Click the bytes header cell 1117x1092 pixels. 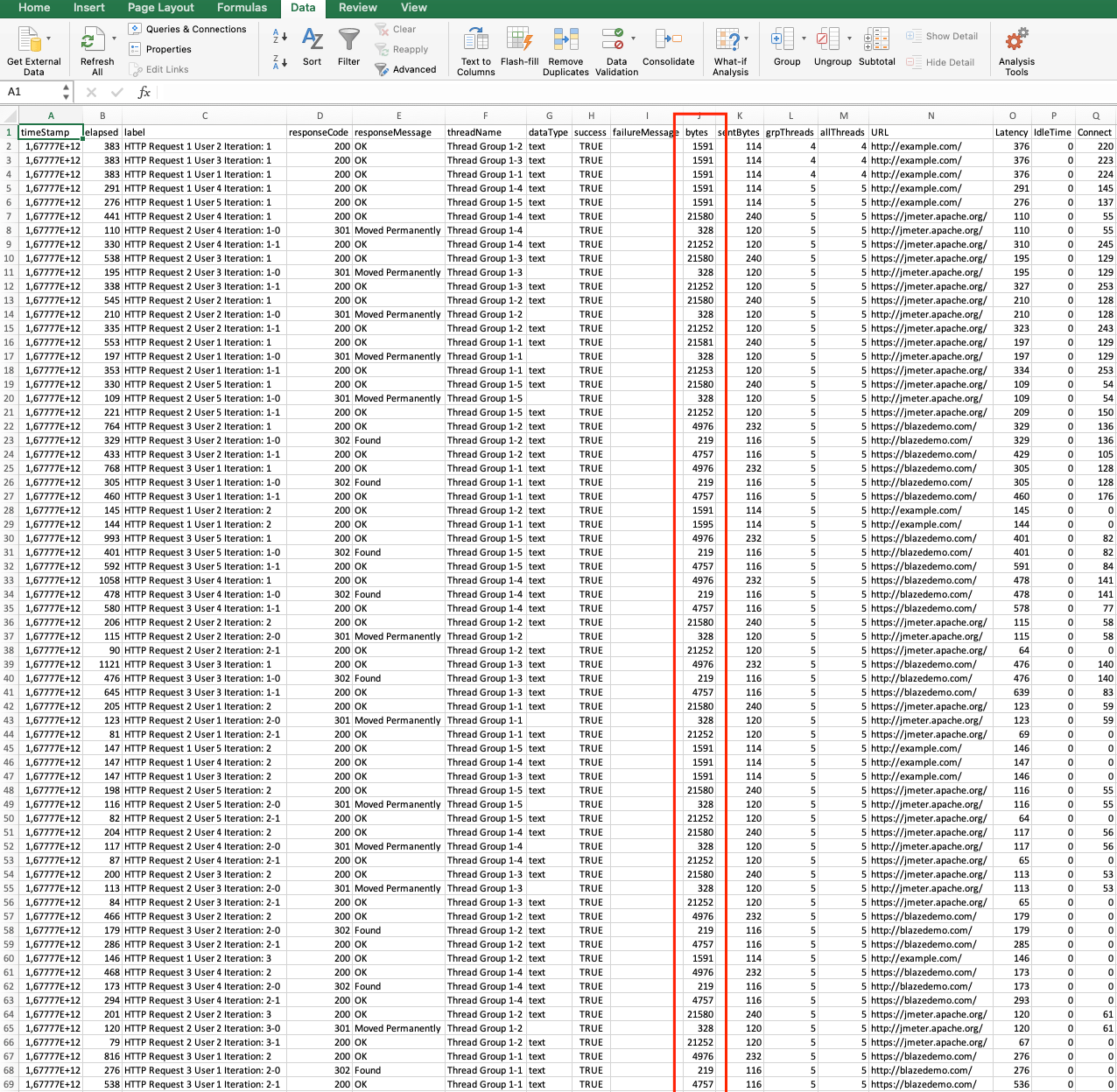699,132
